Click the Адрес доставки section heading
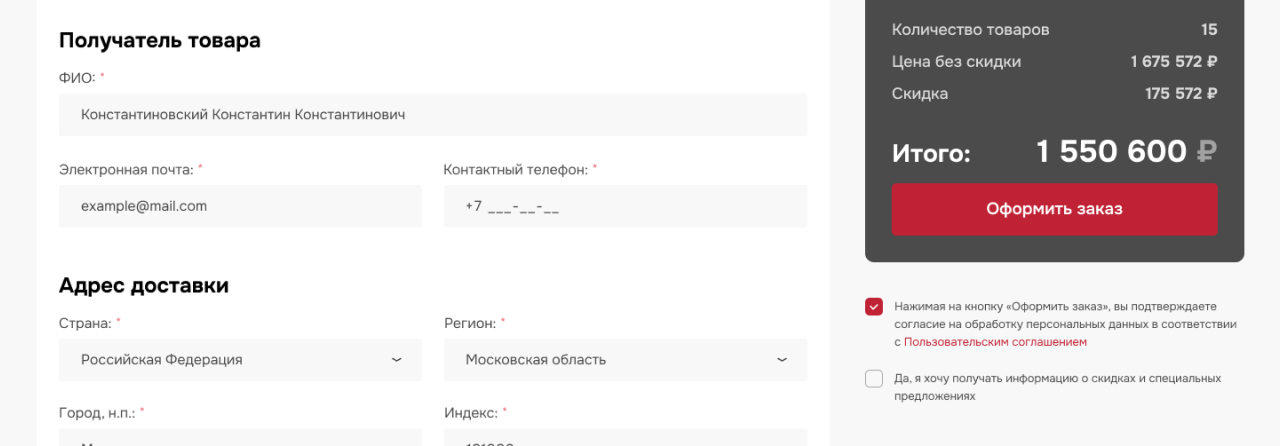Image resolution: width=1280 pixels, height=446 pixels. [x=144, y=286]
